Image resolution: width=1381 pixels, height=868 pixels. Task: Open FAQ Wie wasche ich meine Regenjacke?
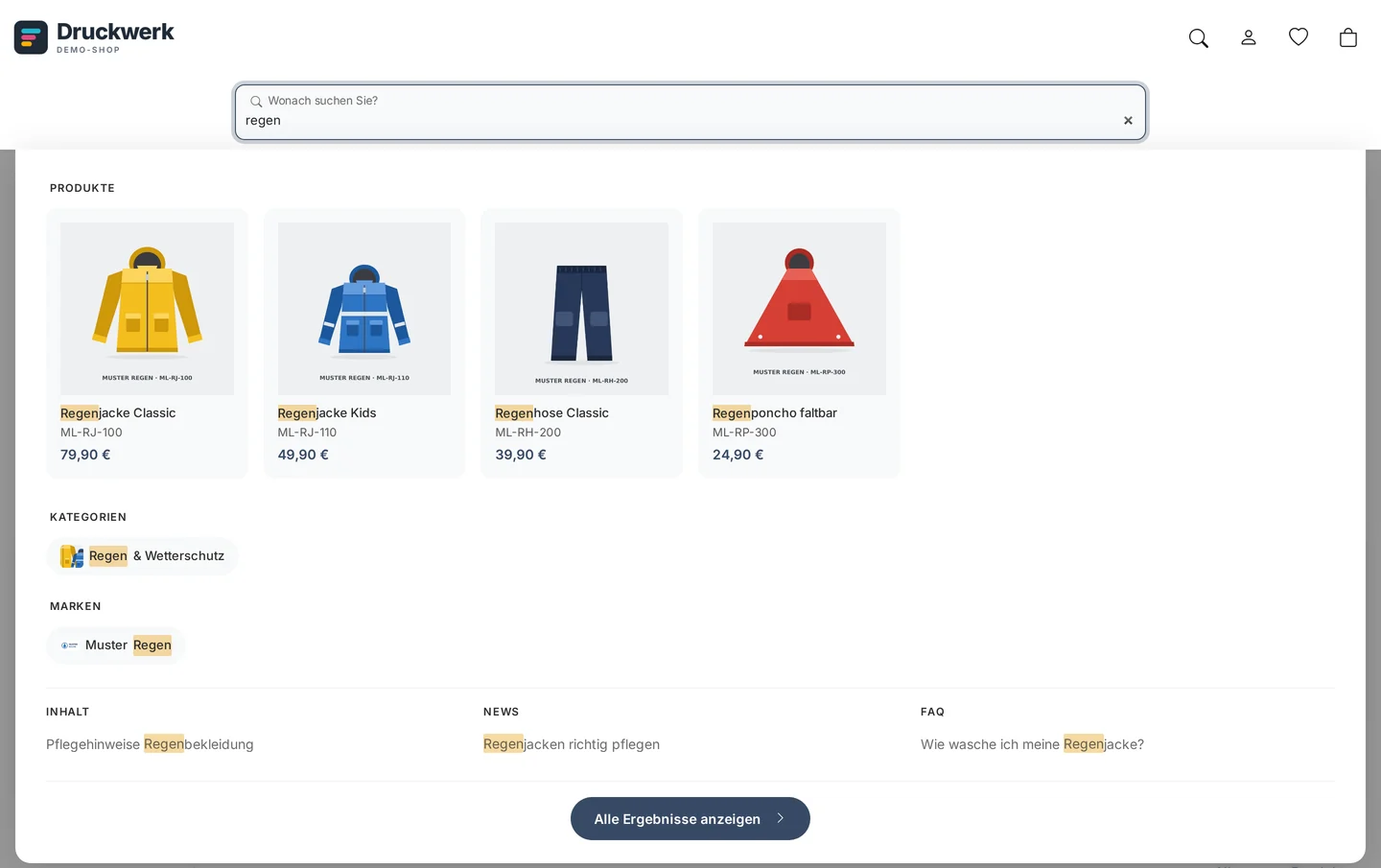point(1032,744)
